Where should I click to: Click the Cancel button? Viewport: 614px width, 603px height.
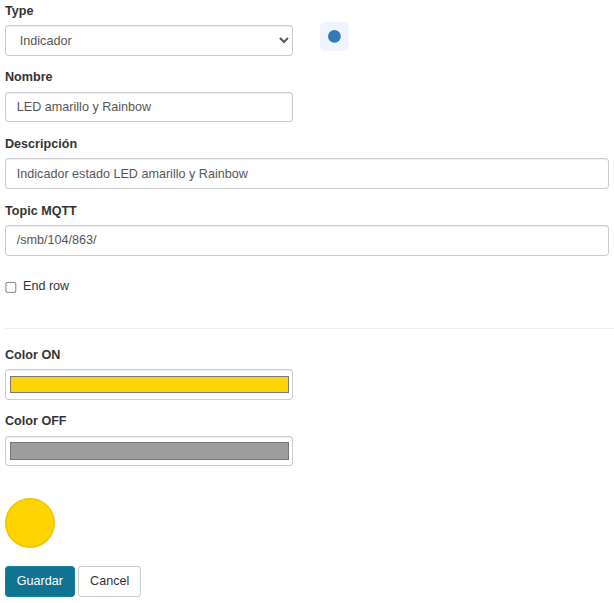pos(109,581)
